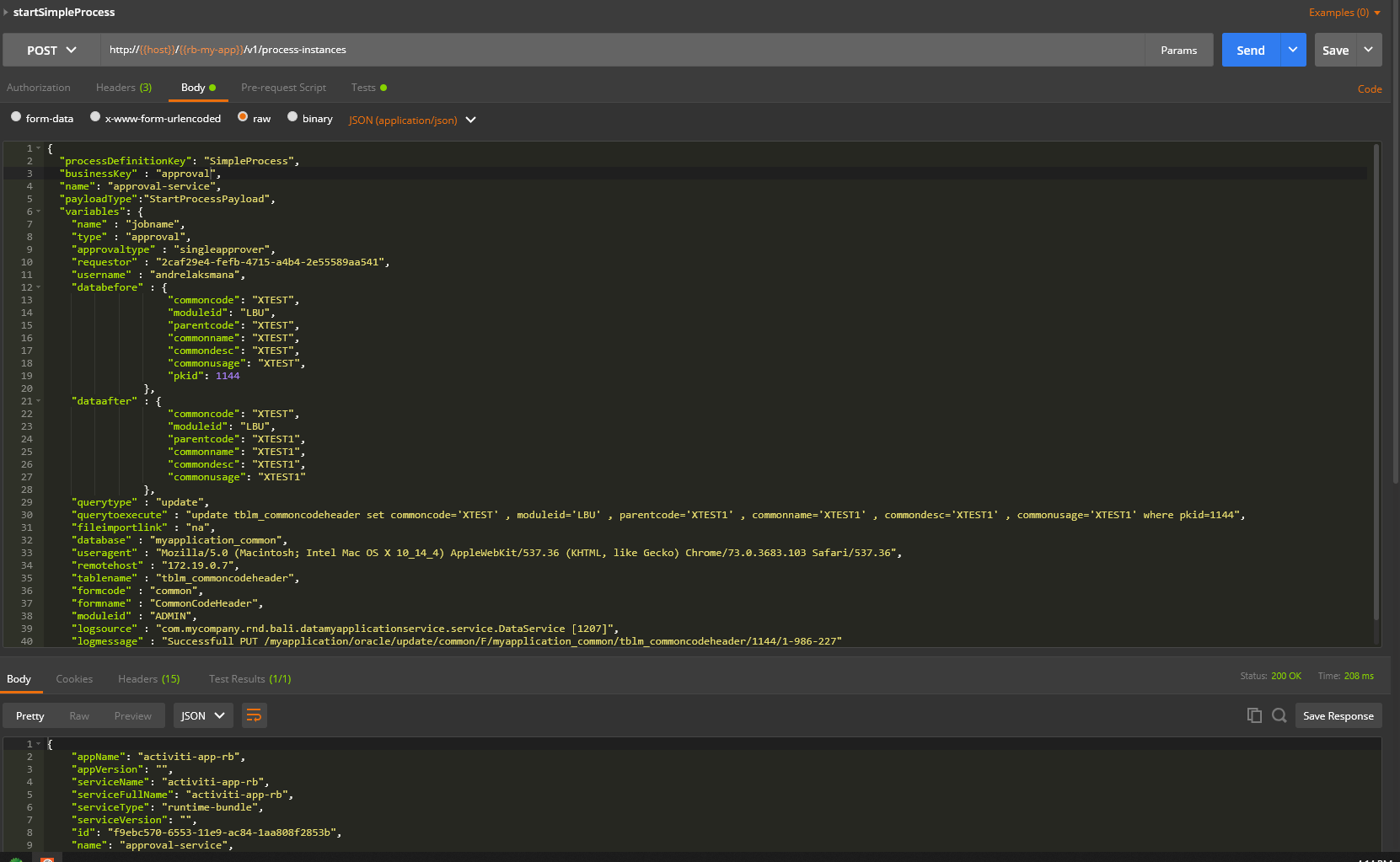This screenshot has height=862, width=1400.
Task: Open the response JSON format dropdown
Action: point(203,715)
